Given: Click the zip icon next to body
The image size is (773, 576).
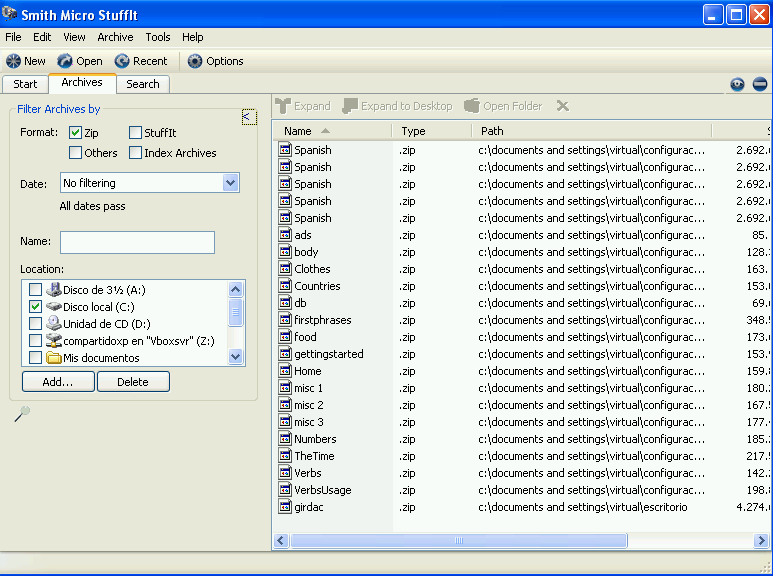Looking at the screenshot, I should click(285, 252).
